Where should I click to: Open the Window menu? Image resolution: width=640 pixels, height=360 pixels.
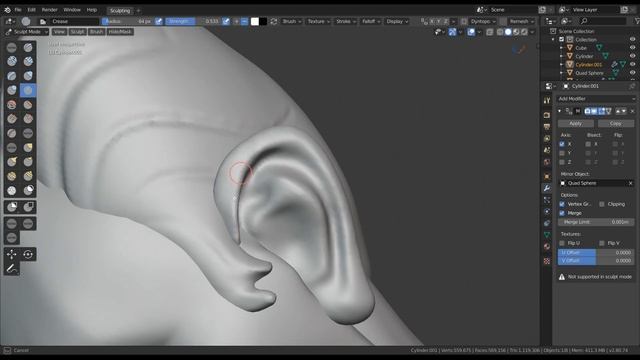[72, 10]
